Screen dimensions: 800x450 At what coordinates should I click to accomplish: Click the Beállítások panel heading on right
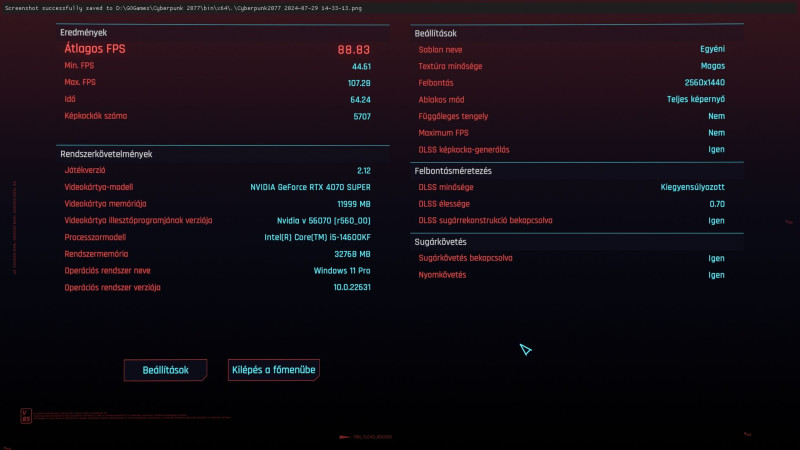[435, 34]
